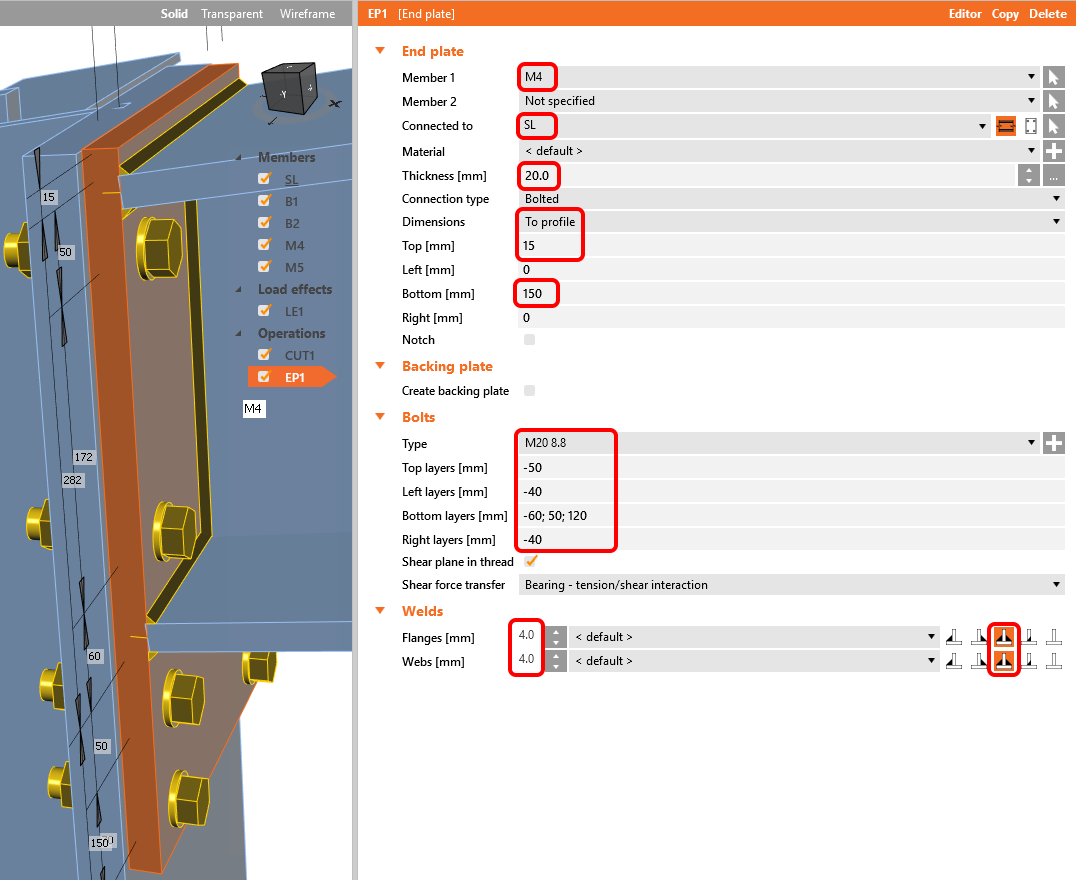
Task: Select double fillet weld icon for Flanges
Action: [x=1004, y=637]
